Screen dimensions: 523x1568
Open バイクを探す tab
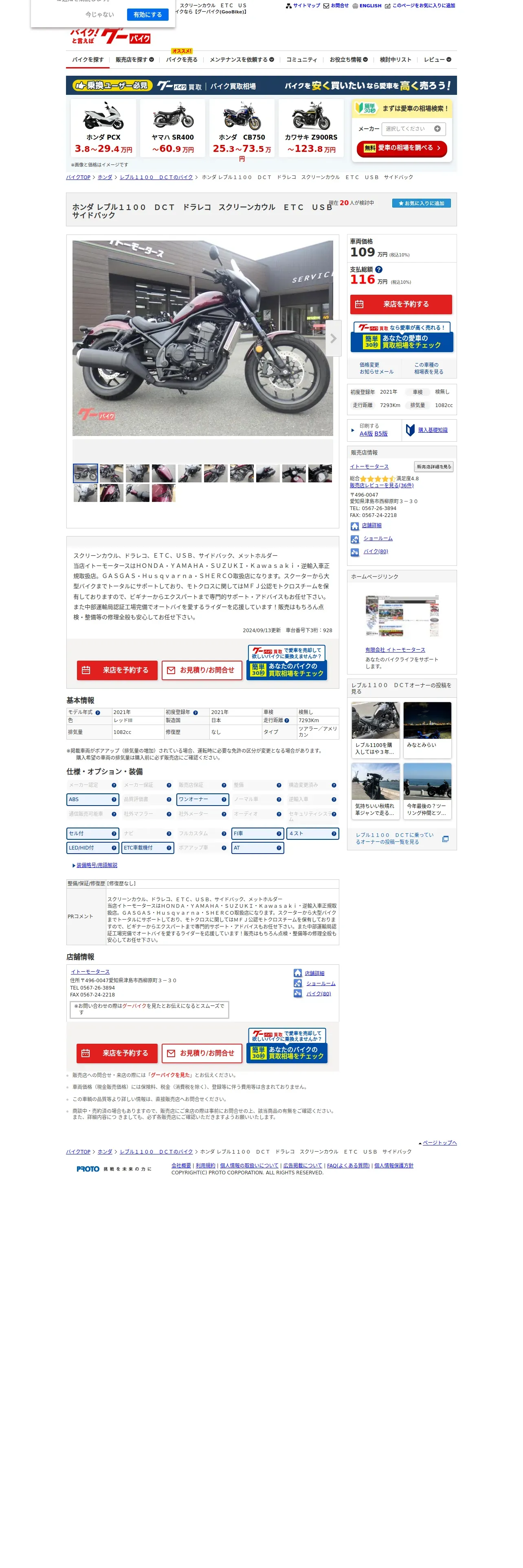tap(88, 60)
